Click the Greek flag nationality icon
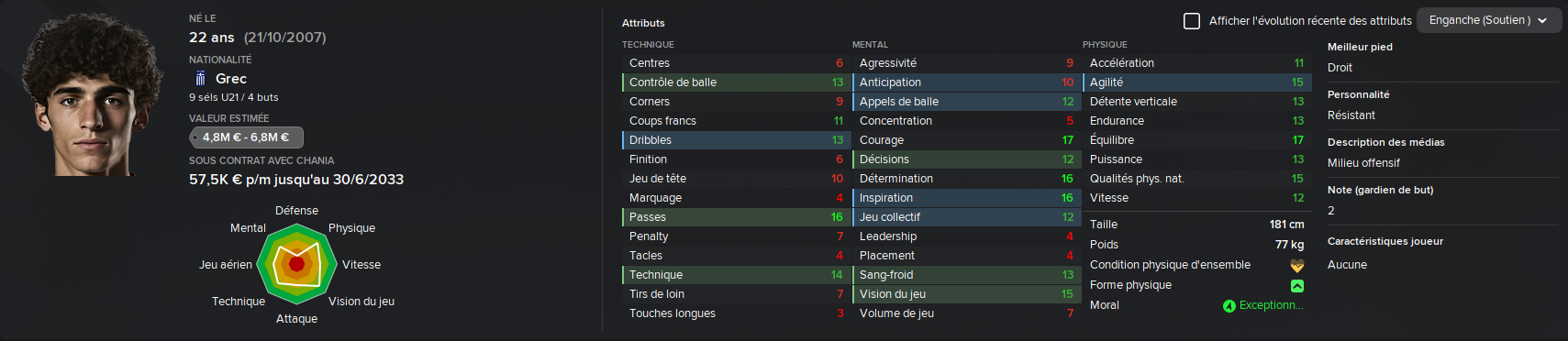The width and height of the screenshot is (1568, 341). (200, 79)
